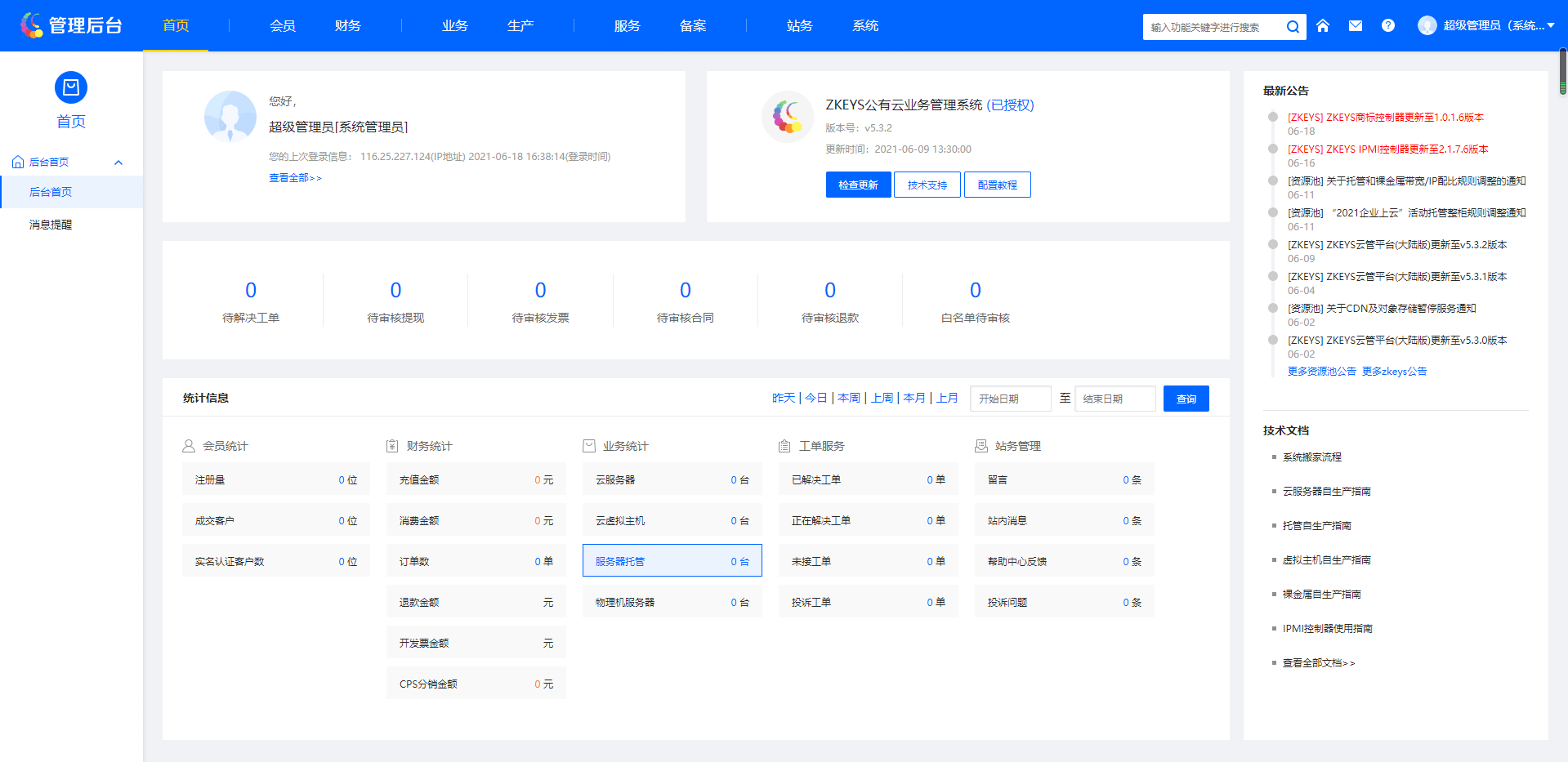Select 后台首页 in the sidebar
The height and width of the screenshot is (762, 1568).
click(71, 192)
